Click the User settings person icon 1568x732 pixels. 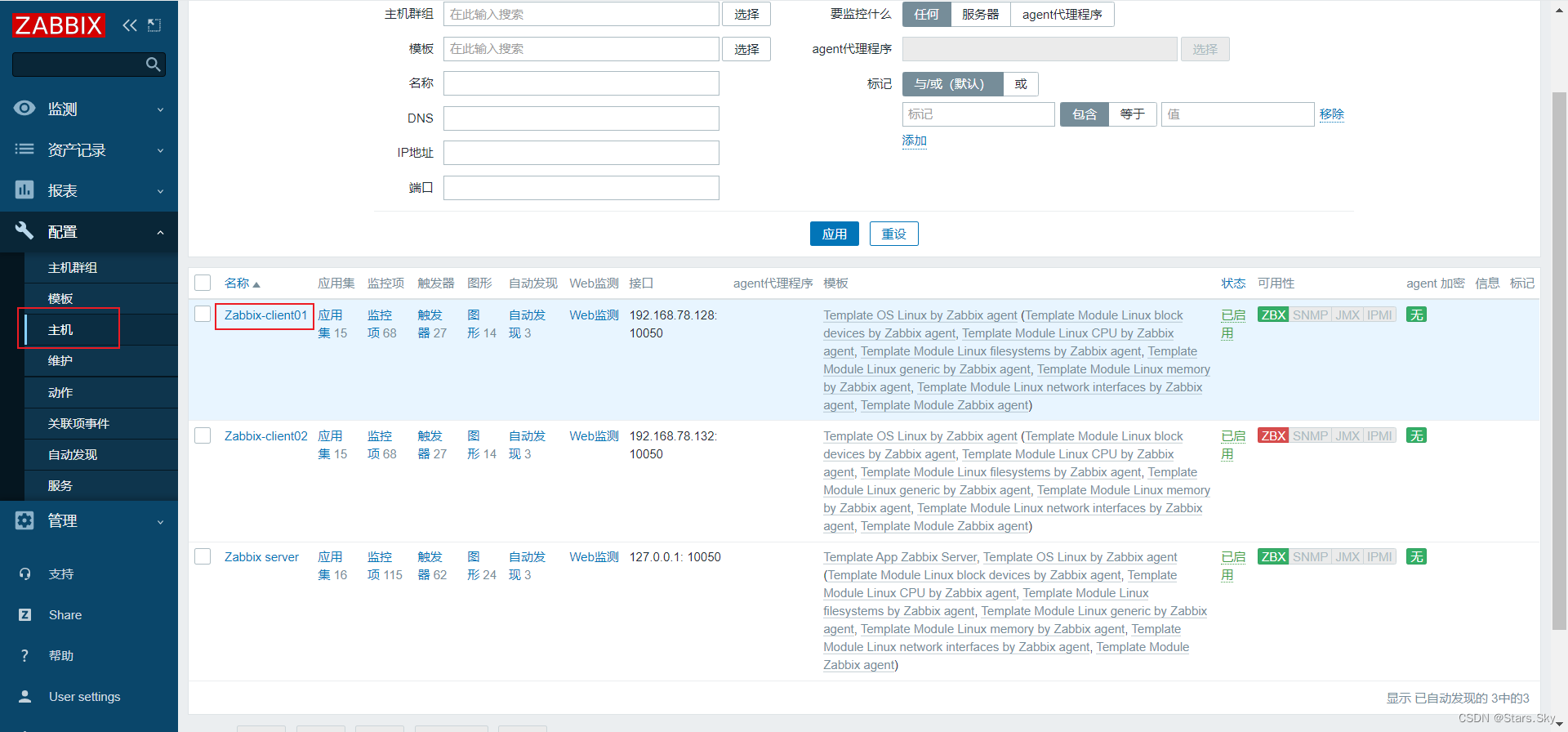25,696
